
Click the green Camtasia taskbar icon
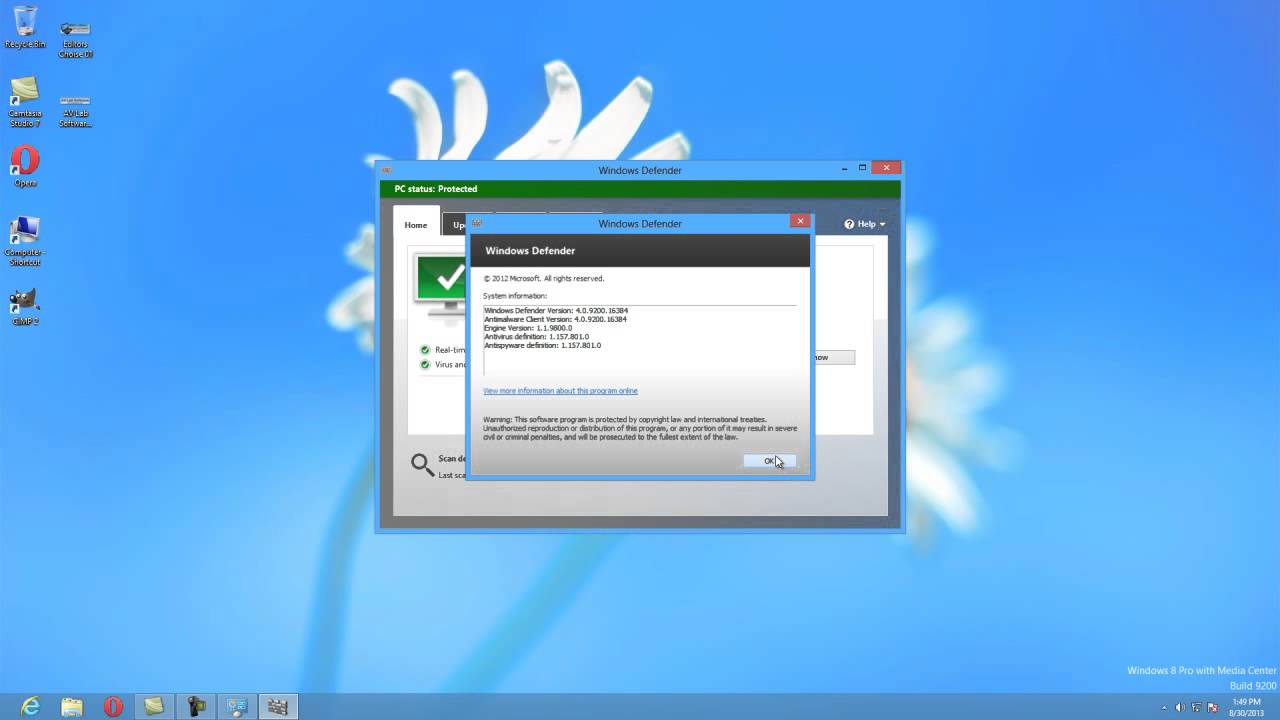point(154,707)
